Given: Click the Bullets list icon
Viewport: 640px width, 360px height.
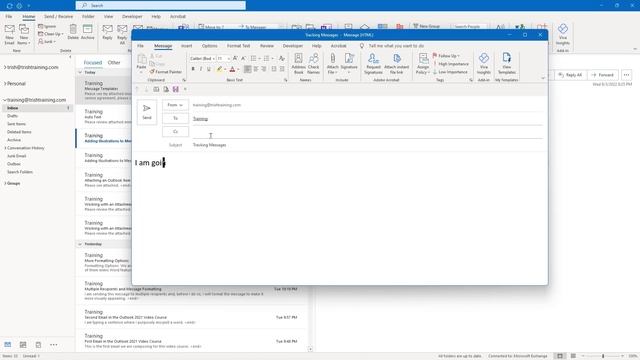Looking at the screenshot, I should 253,58.
